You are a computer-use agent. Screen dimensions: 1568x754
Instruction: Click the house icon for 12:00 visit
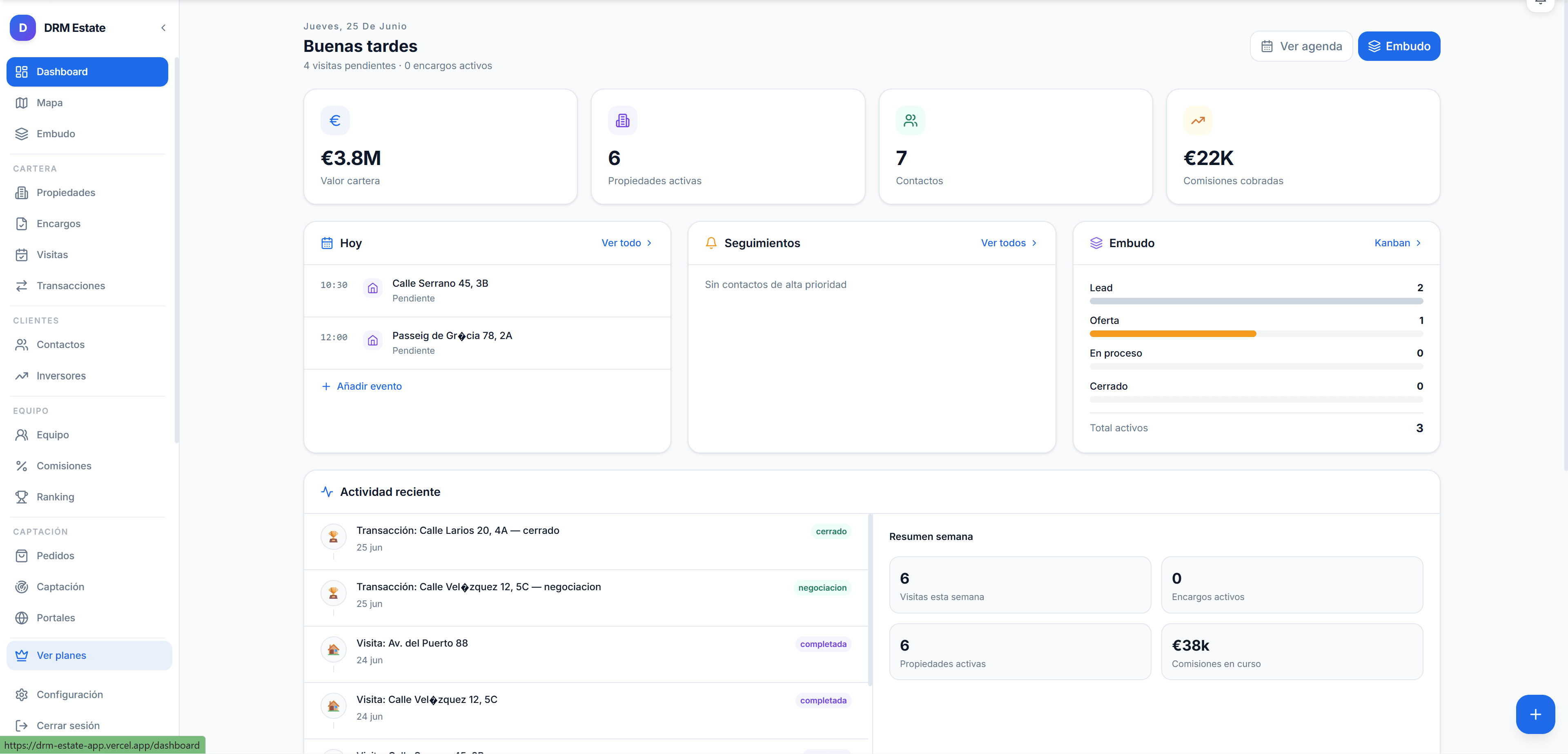coord(372,341)
